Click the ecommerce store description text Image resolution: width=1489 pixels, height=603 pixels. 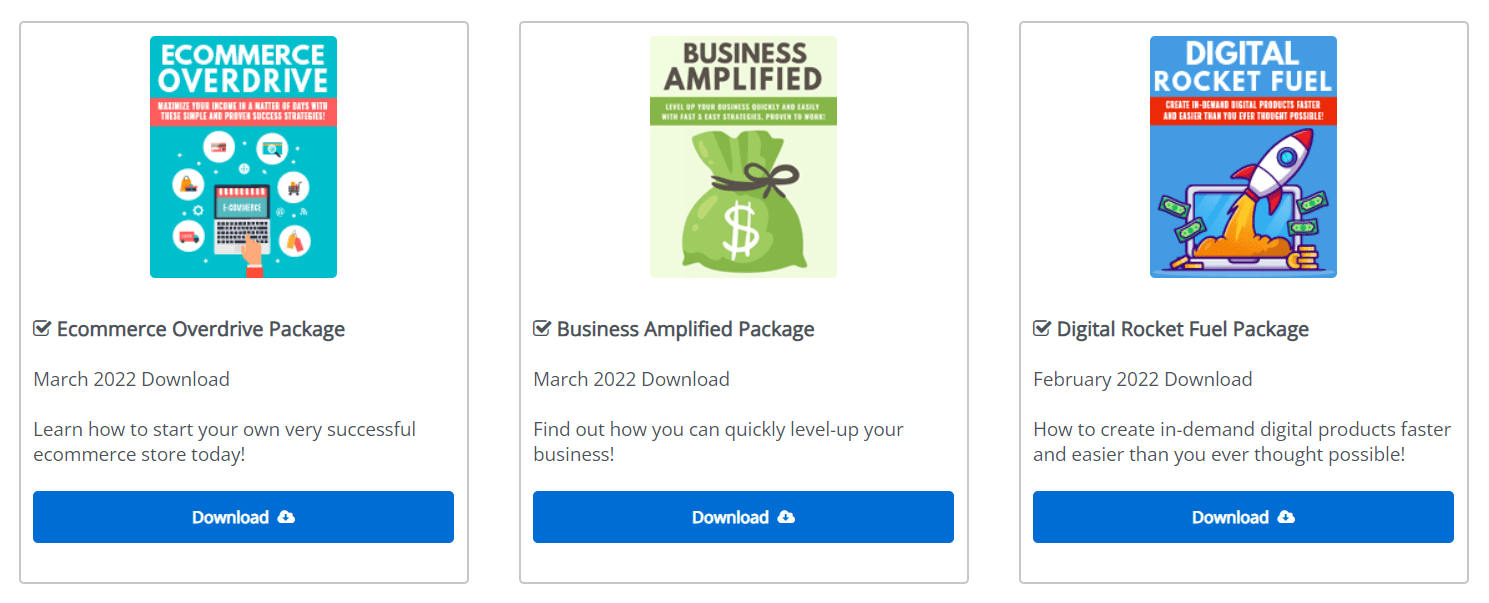coord(224,442)
